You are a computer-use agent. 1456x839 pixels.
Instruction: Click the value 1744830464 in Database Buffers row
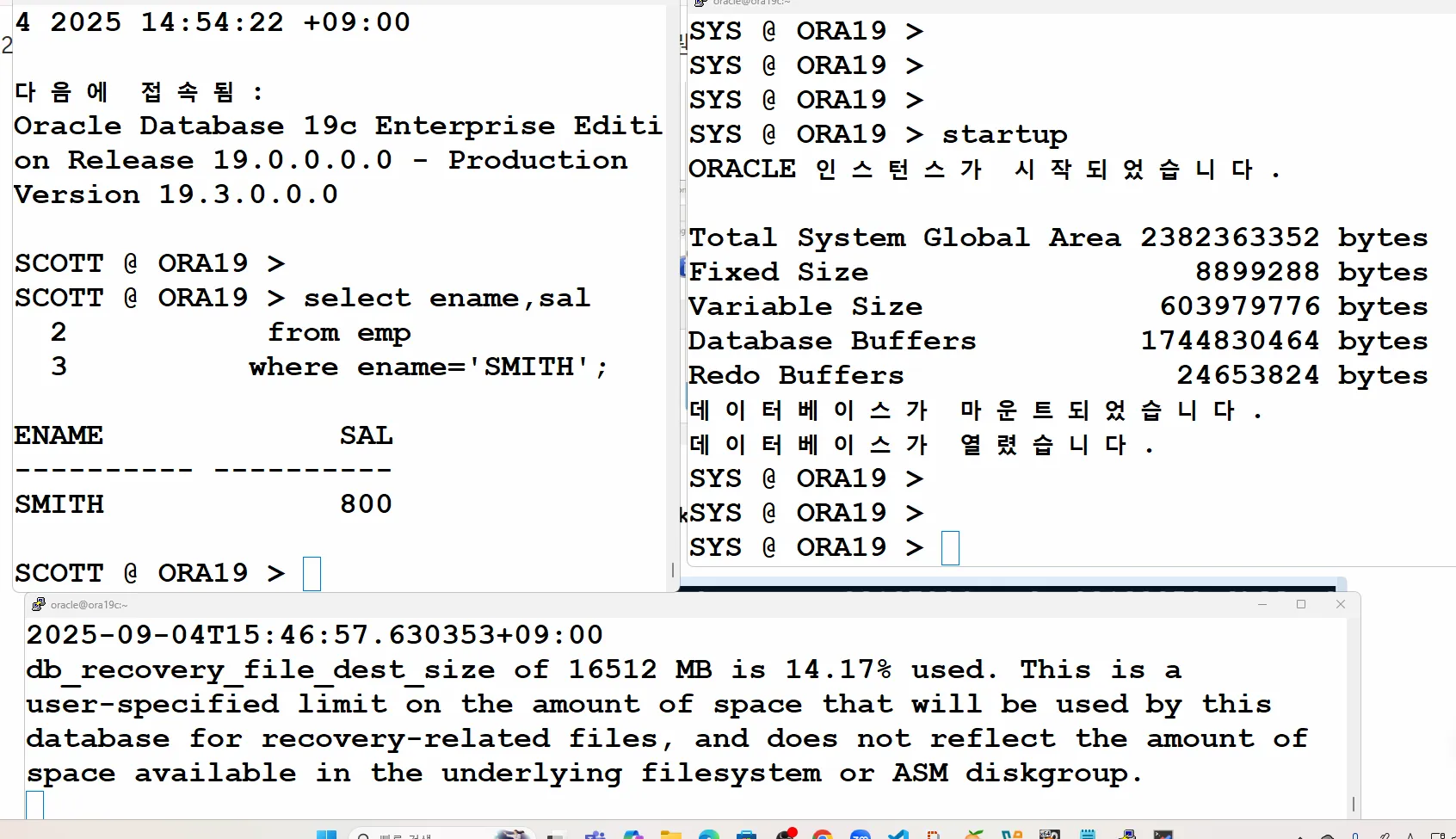tap(1230, 341)
